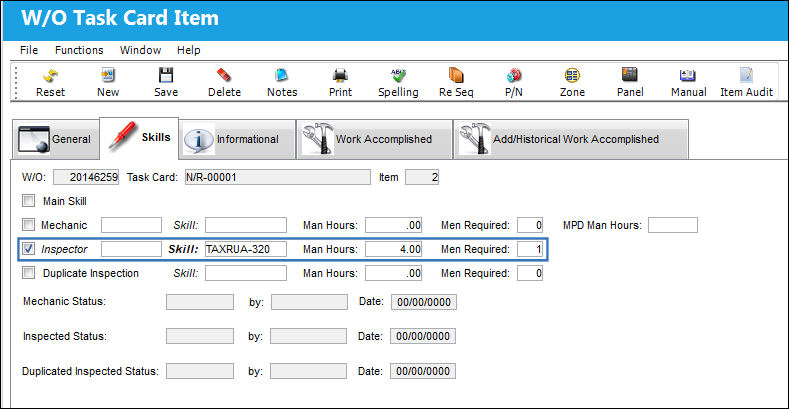The width and height of the screenshot is (789, 409).
Task: Click Duplicate Inspection Men Required field
Action: (530, 273)
